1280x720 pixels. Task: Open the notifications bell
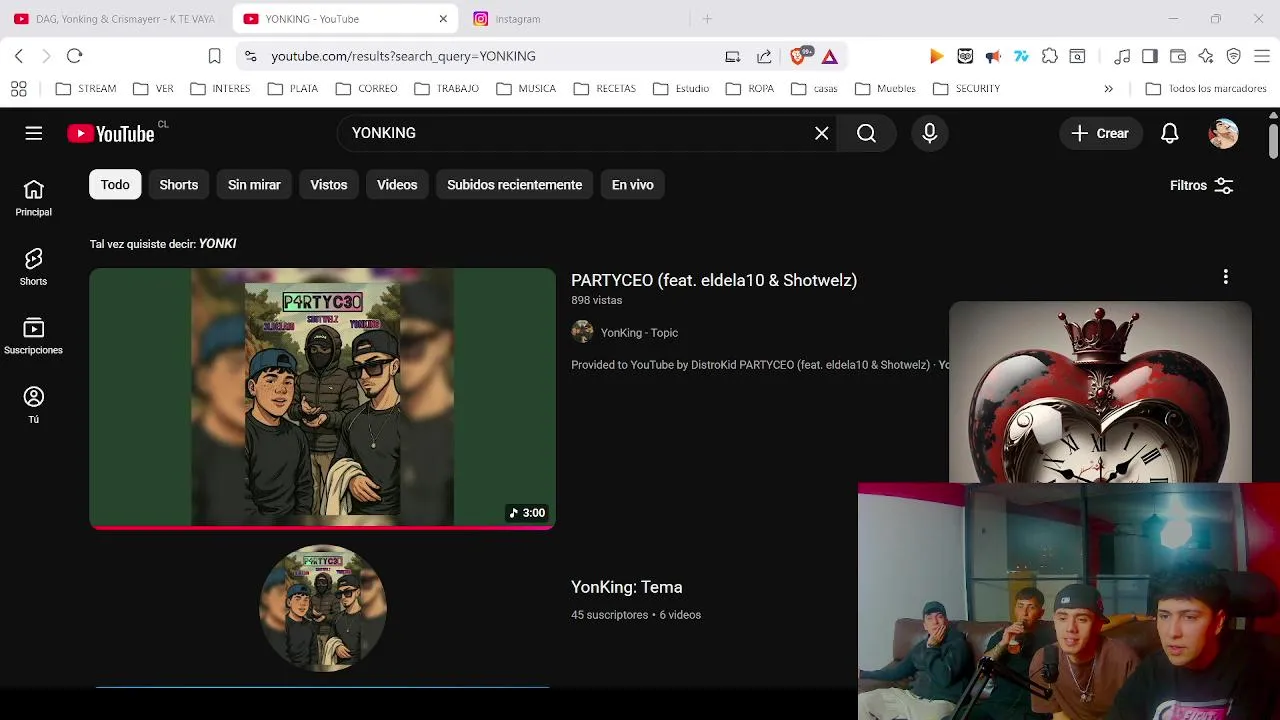tap(1170, 133)
